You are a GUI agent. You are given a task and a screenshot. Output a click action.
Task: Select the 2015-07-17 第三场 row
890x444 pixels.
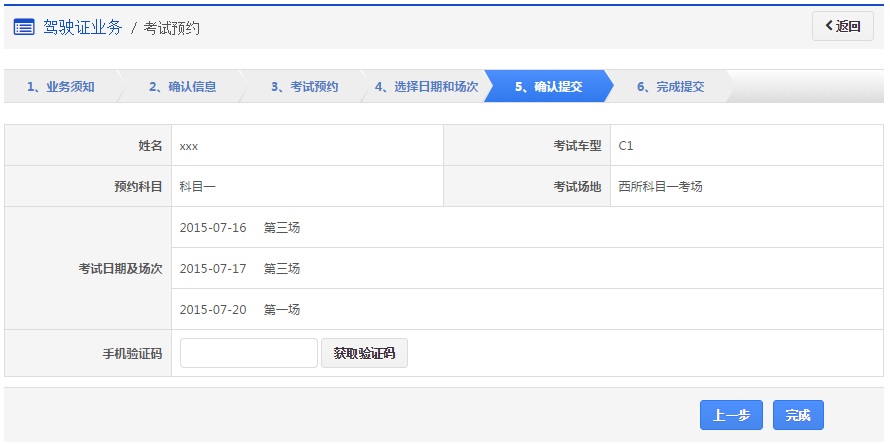(240, 268)
